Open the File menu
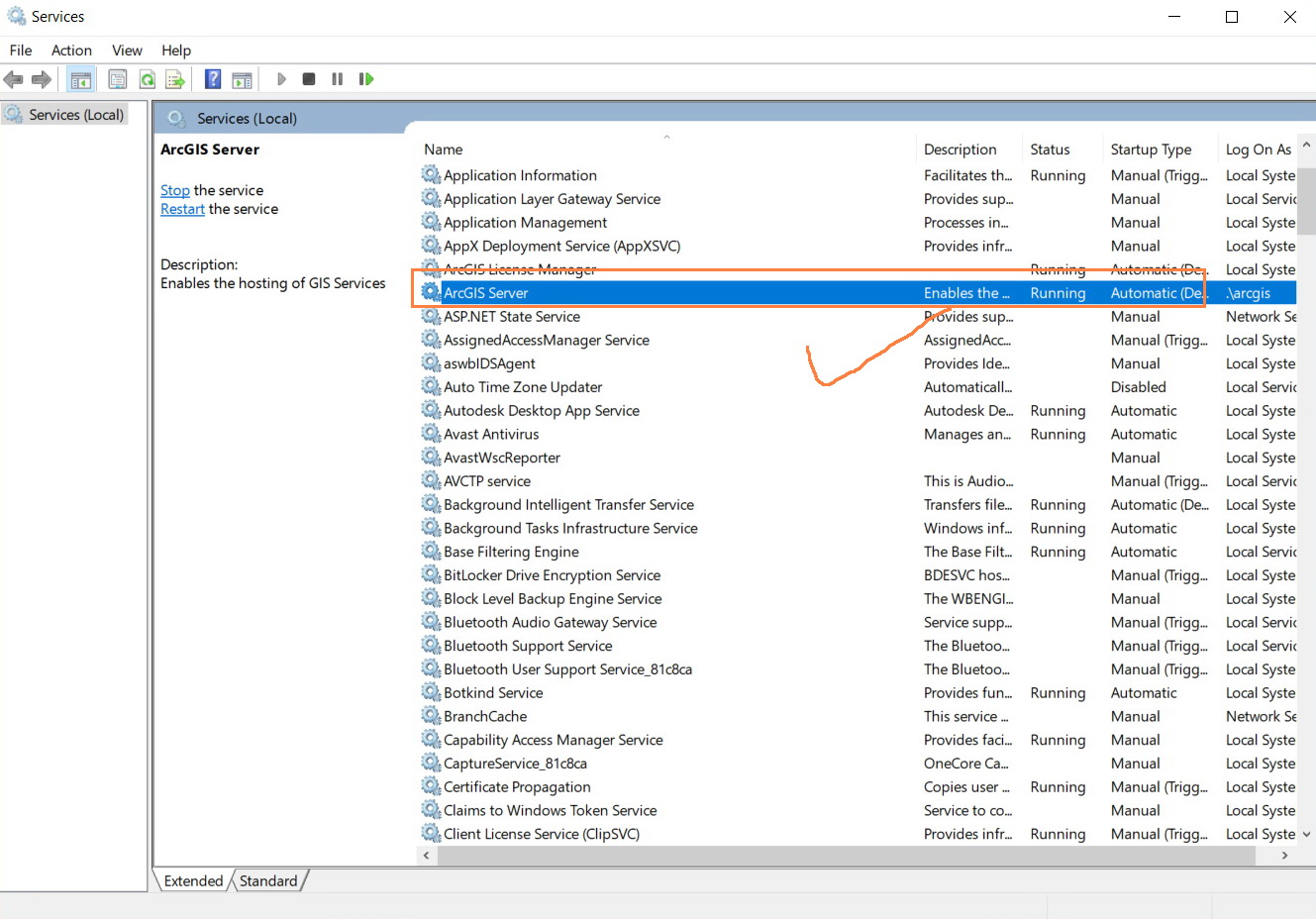The width and height of the screenshot is (1316, 919). [21, 51]
